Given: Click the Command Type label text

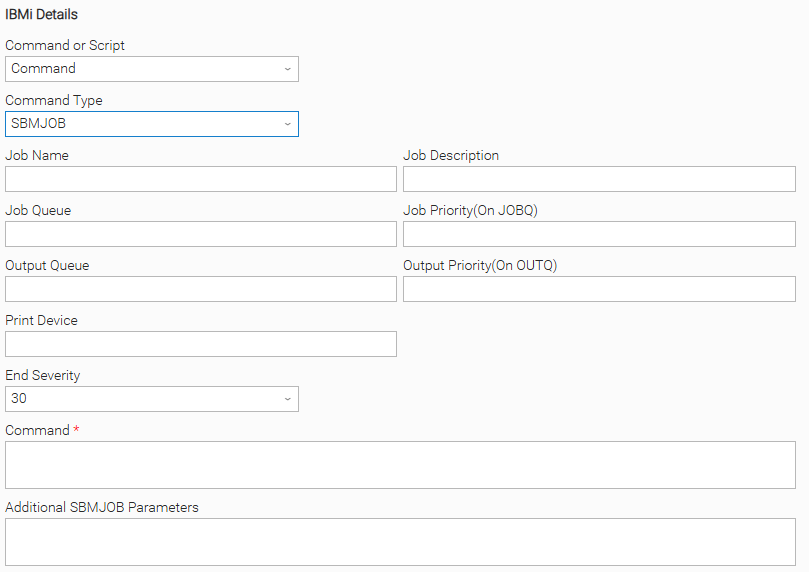Looking at the screenshot, I should click(54, 100).
